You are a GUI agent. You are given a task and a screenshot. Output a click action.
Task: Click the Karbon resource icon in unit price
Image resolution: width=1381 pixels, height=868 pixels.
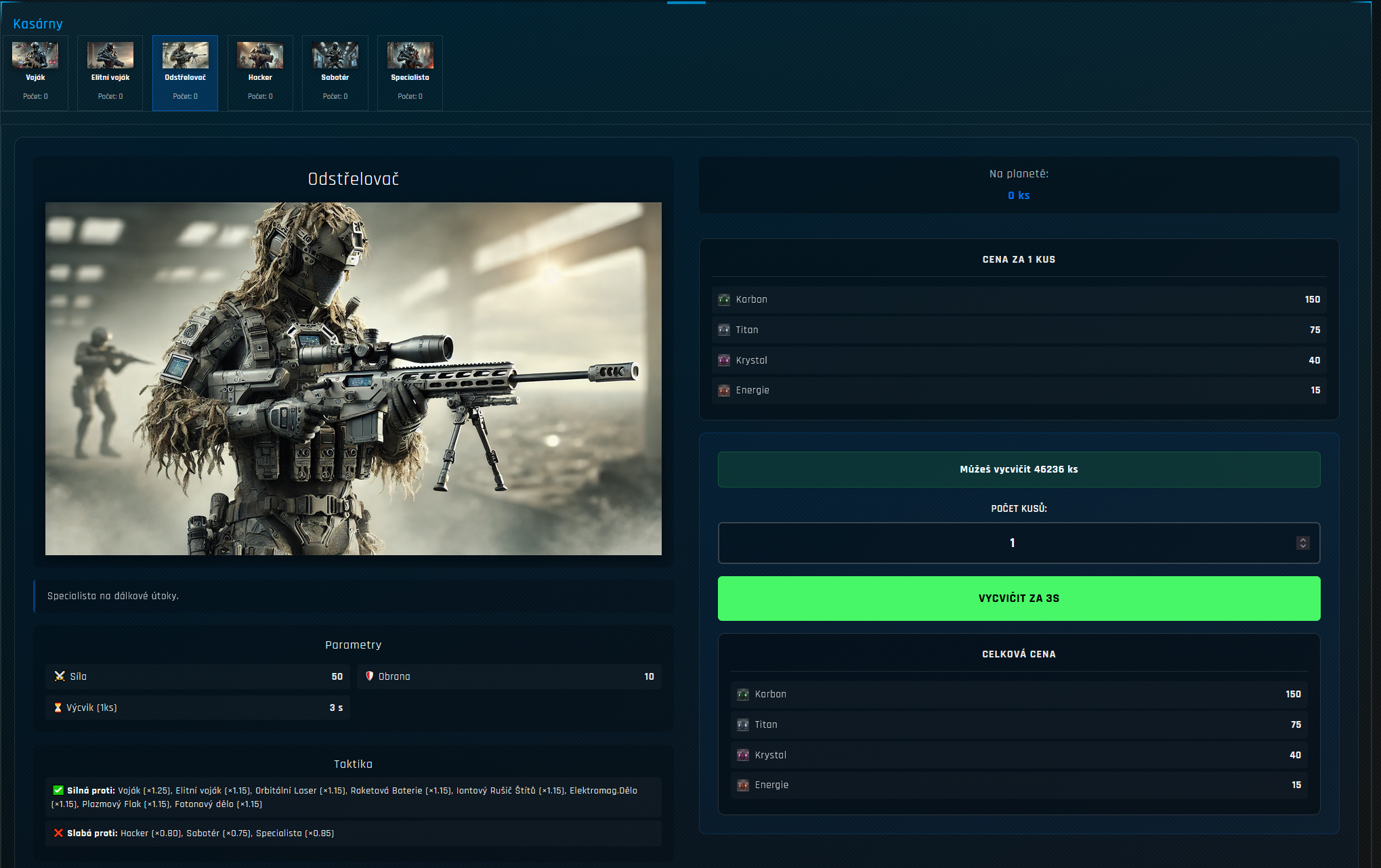(x=724, y=299)
